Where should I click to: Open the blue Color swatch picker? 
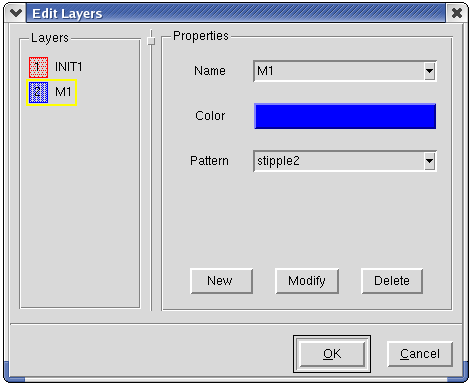(x=345, y=116)
